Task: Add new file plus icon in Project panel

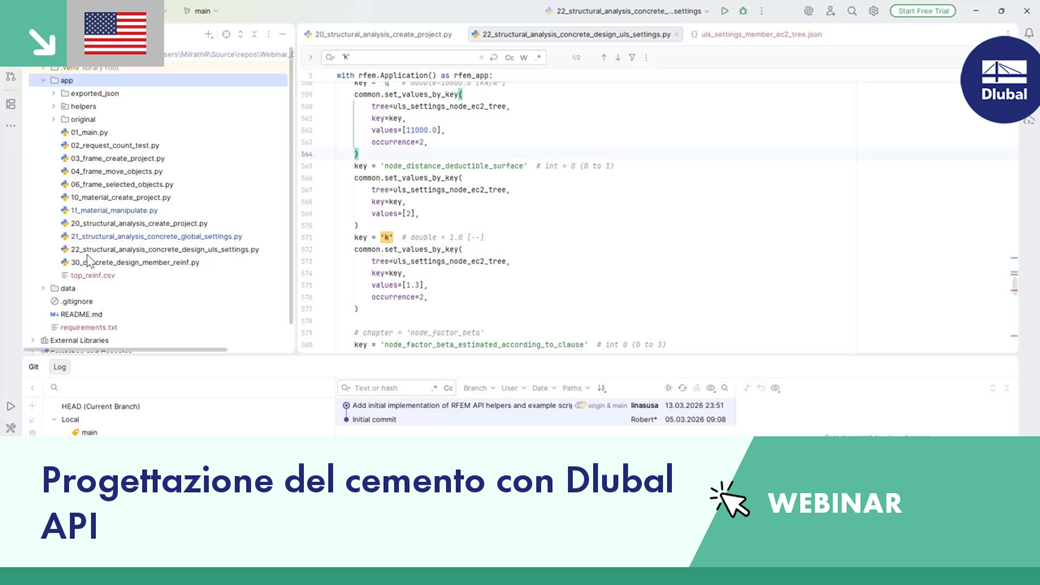Action: click(x=208, y=34)
